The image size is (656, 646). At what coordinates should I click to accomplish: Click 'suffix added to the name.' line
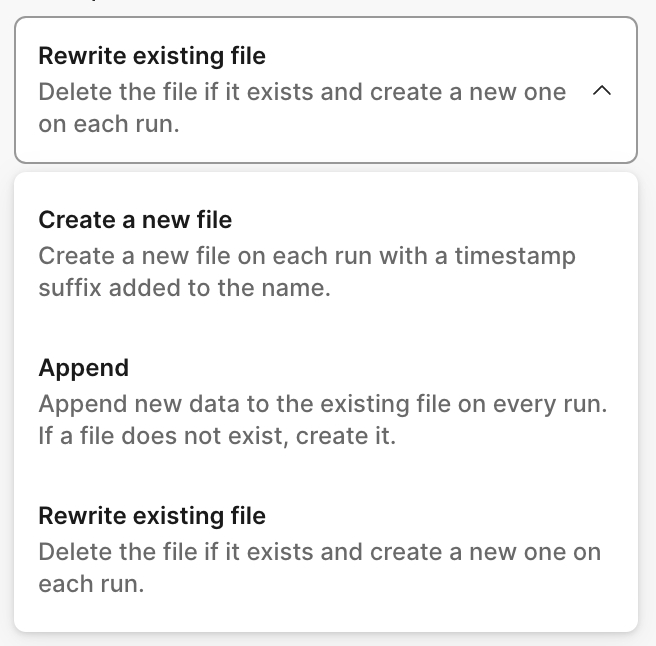pyautogui.click(x=184, y=290)
